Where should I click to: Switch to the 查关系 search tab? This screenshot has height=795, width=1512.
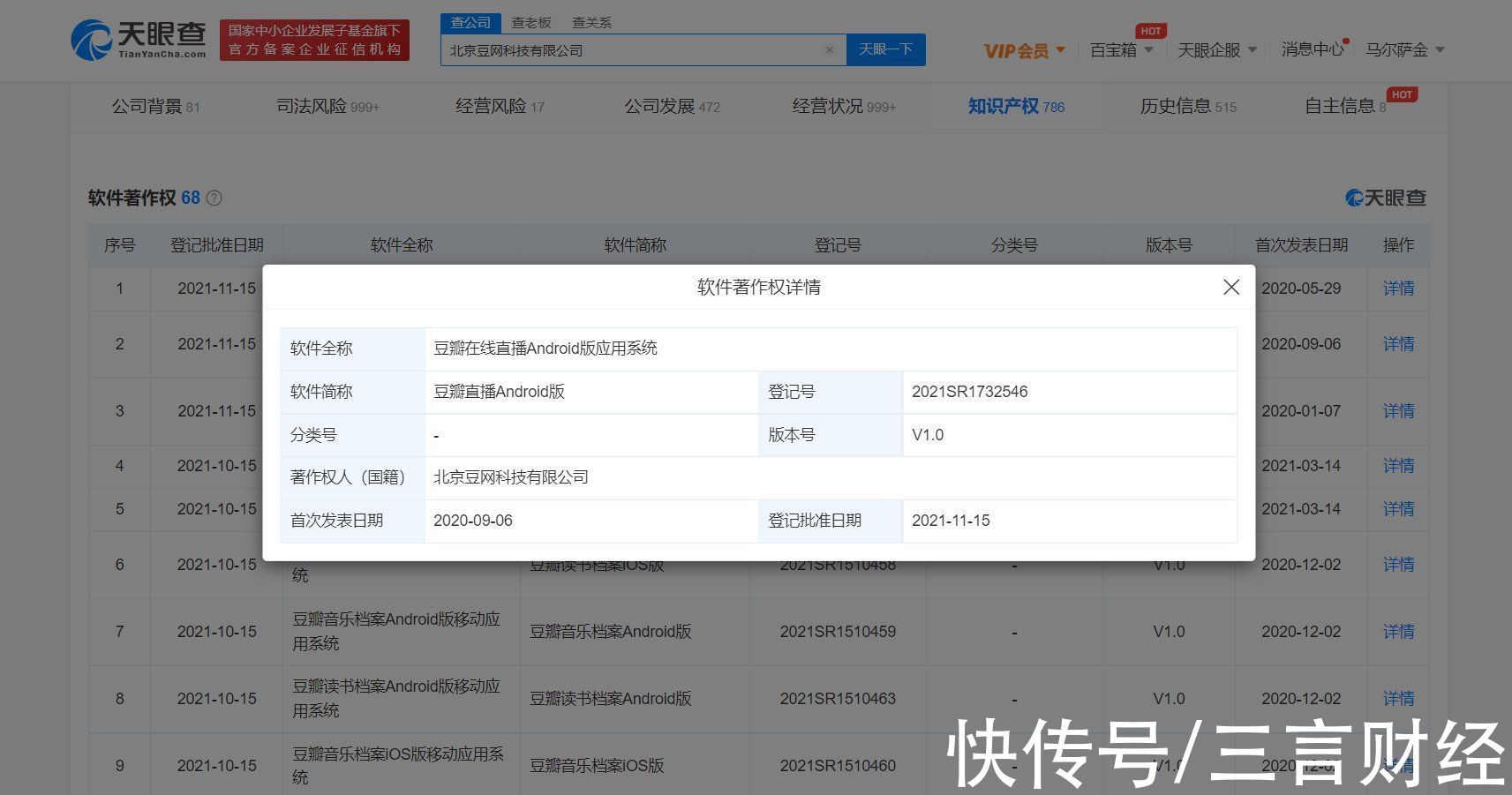pyautogui.click(x=591, y=23)
